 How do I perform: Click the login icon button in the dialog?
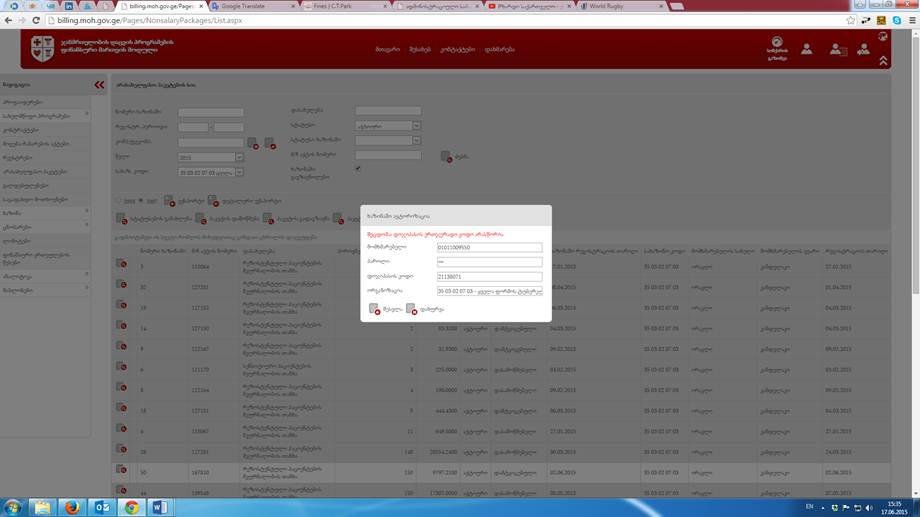[x=374, y=309]
